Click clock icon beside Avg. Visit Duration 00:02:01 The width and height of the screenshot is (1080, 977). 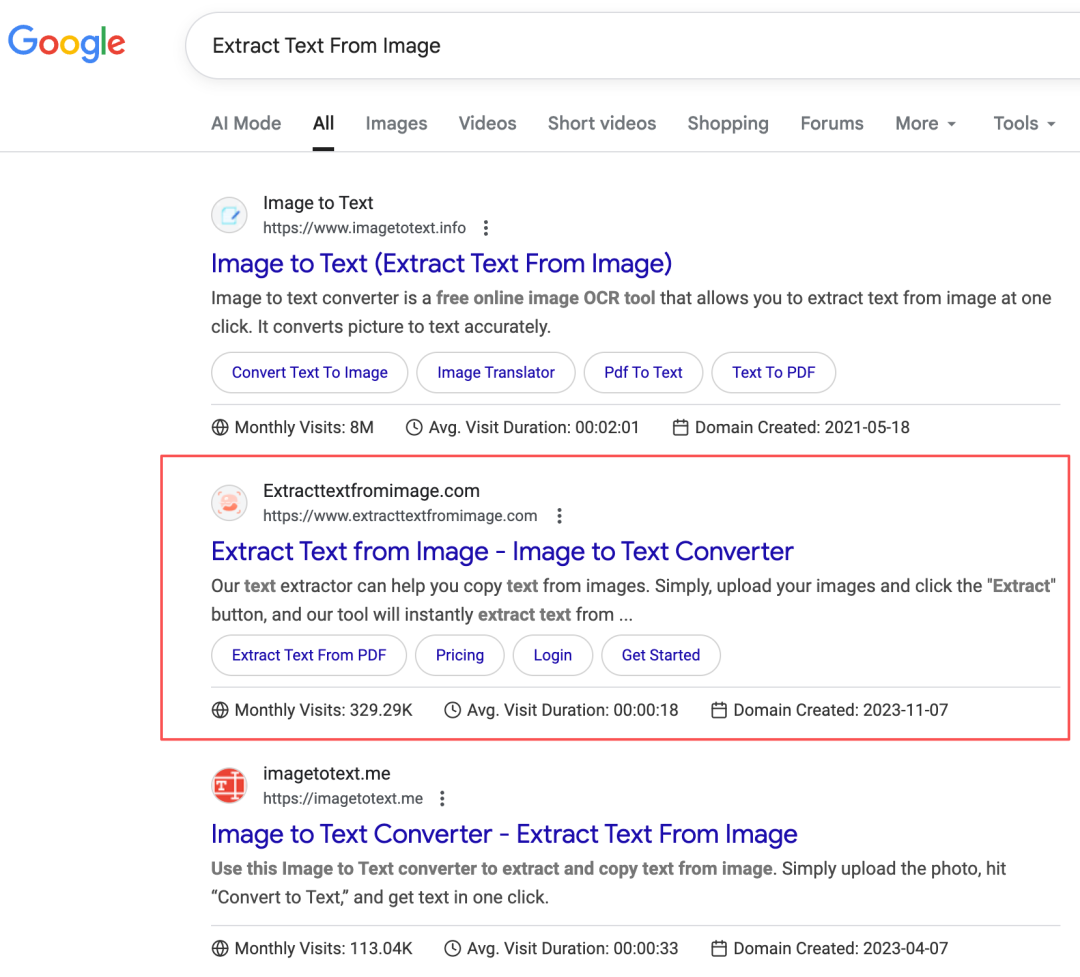click(x=414, y=427)
